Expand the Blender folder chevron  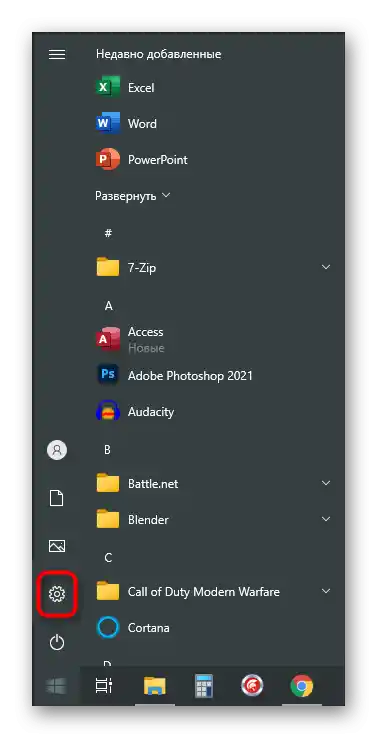[x=326, y=519]
